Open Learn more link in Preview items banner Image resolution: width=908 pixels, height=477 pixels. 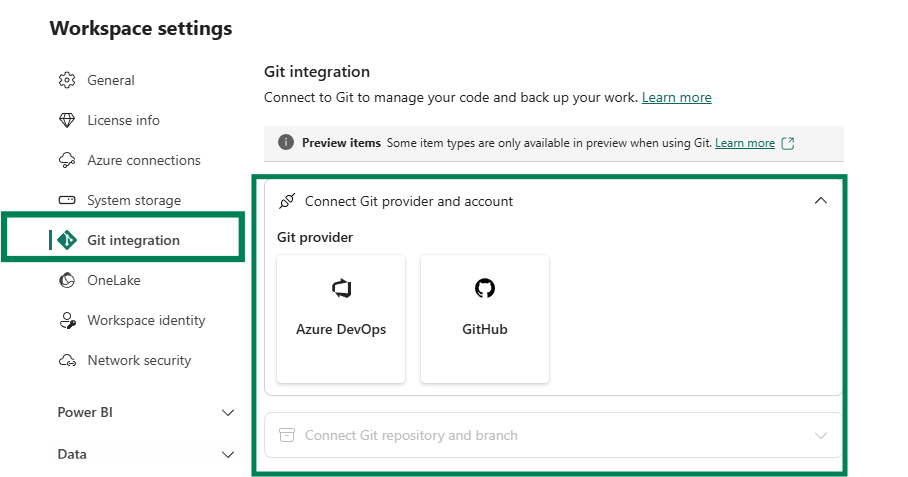(745, 143)
